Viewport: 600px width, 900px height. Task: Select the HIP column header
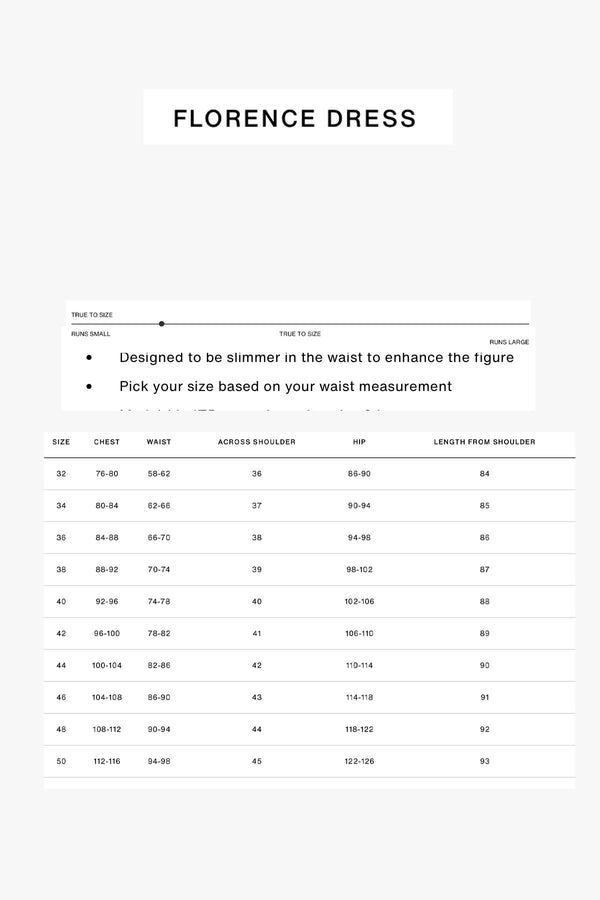pyautogui.click(x=359, y=442)
